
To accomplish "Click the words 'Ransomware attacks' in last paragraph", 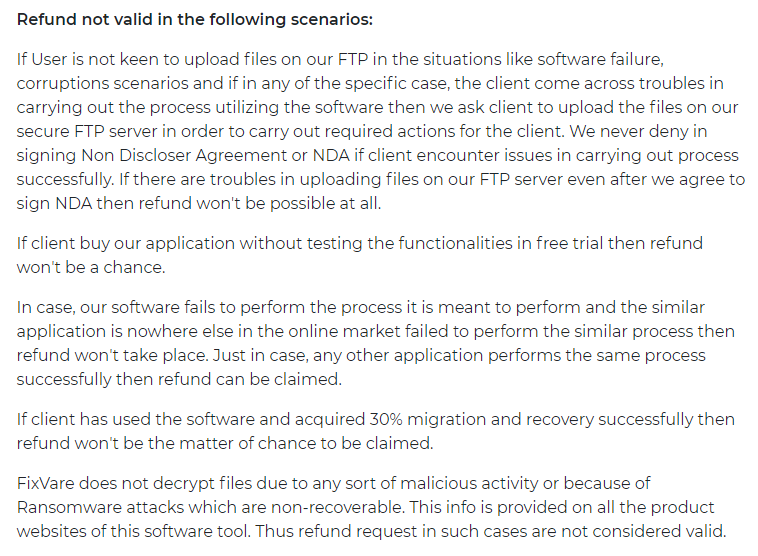I will 101,507.
